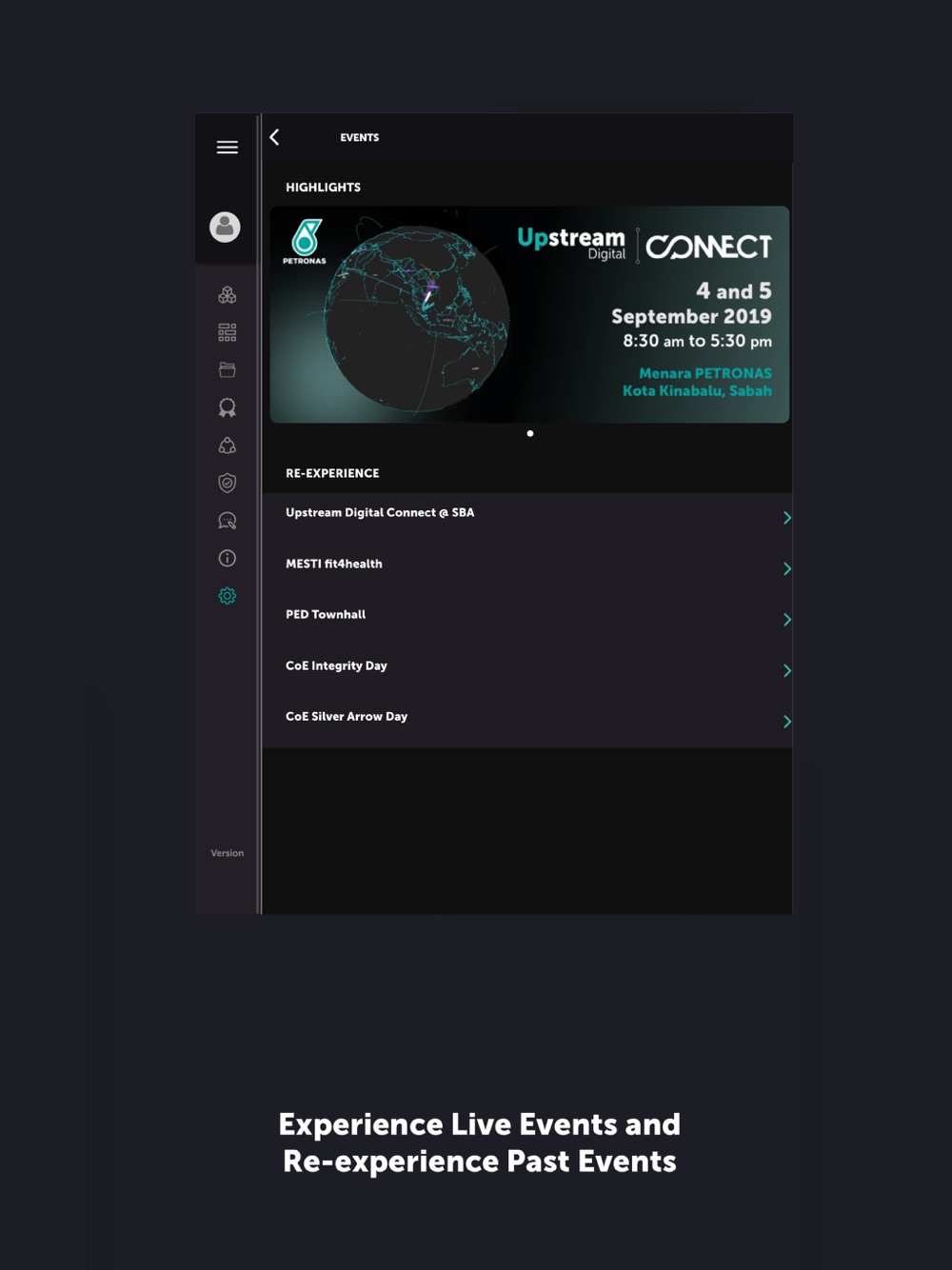Image resolution: width=952 pixels, height=1270 pixels.
Task: Open the recycle triangle sidebar icon
Action: coord(227,446)
